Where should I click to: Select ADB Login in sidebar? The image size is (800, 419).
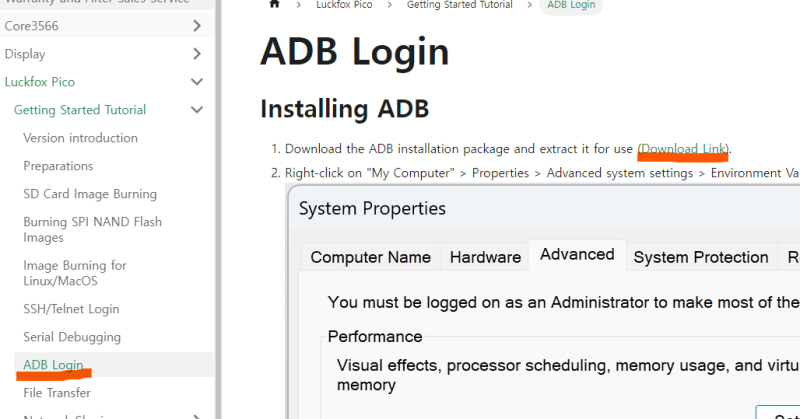53,365
